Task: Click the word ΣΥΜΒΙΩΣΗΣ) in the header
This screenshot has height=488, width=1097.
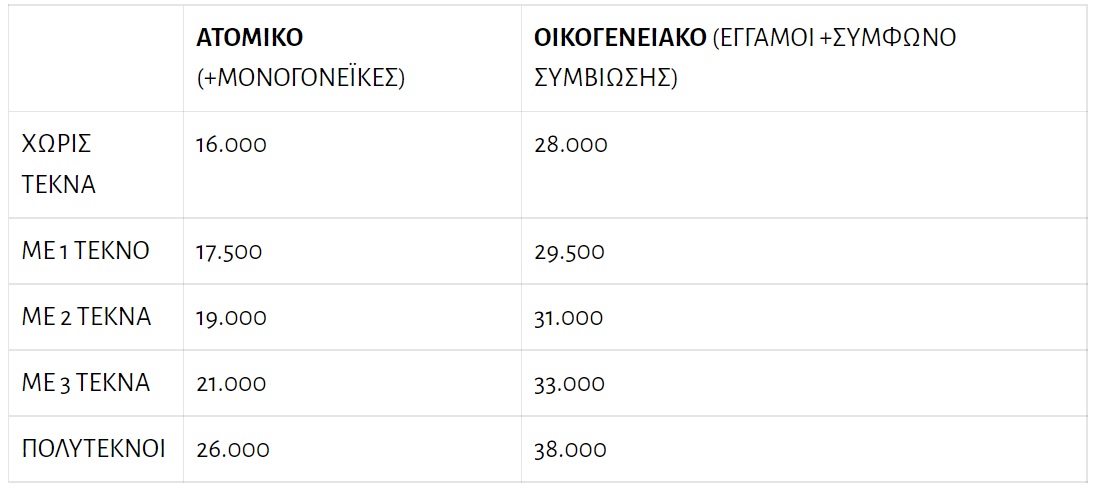Action: point(605,78)
